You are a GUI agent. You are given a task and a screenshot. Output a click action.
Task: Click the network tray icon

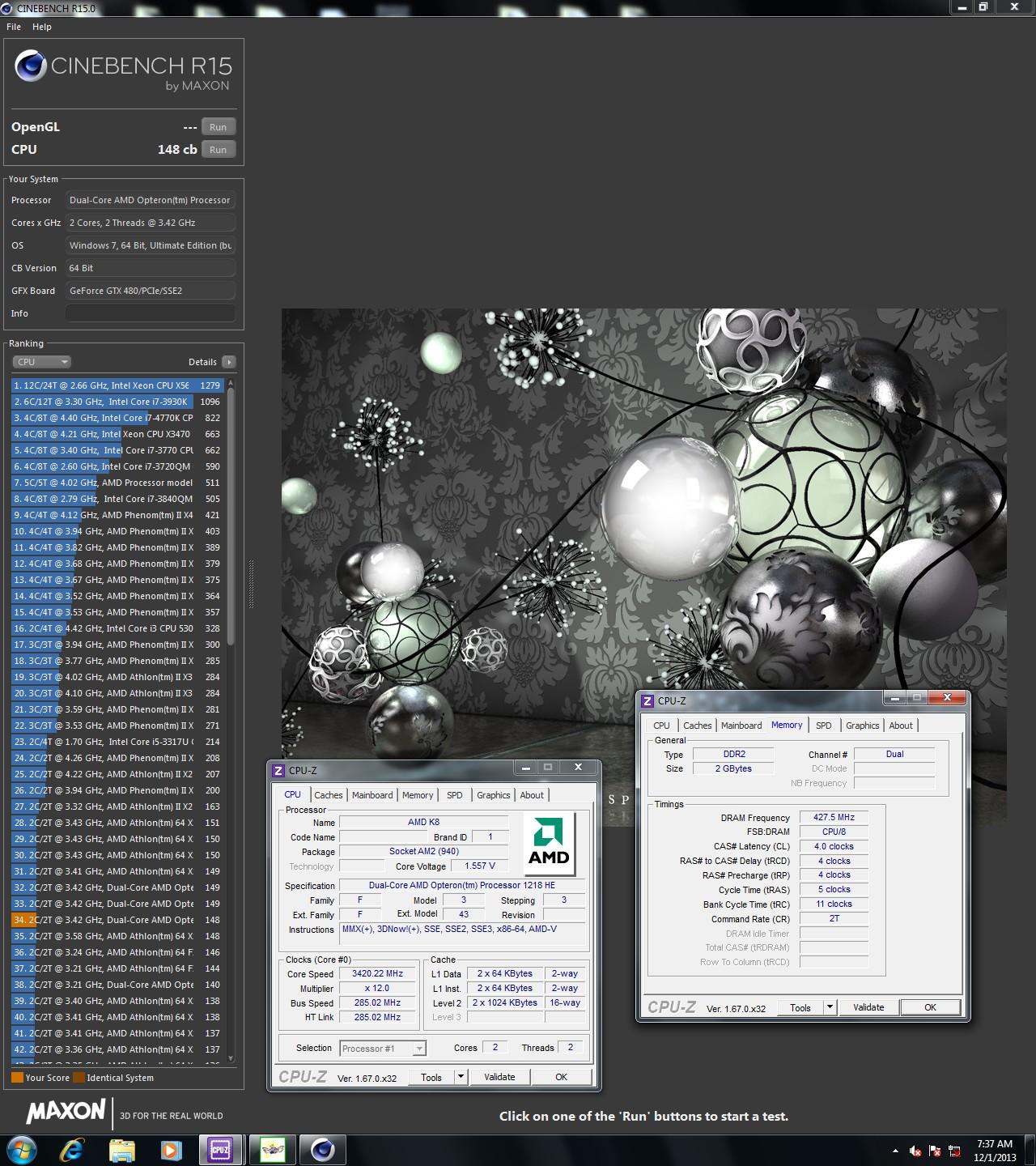[x=954, y=1151]
